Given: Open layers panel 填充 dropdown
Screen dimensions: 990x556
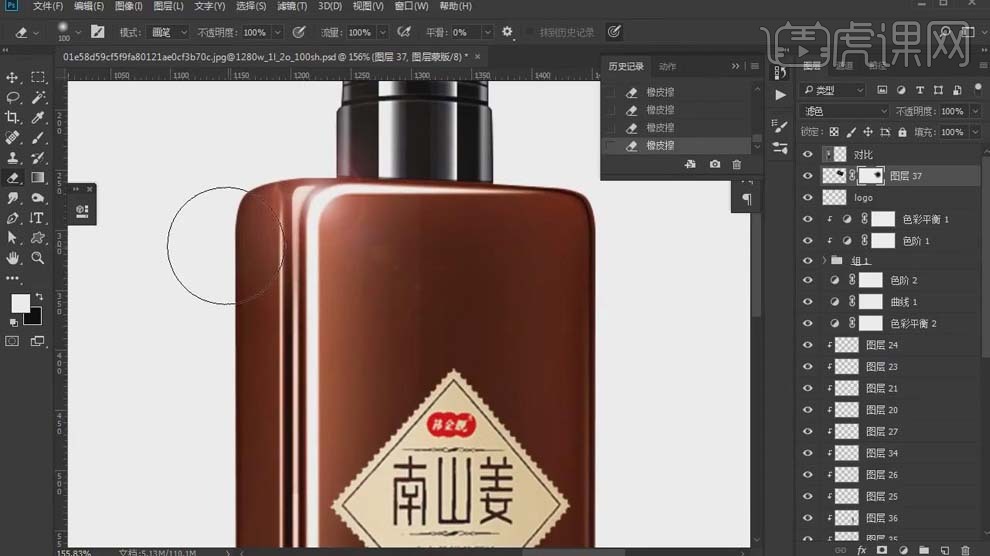Looking at the screenshot, I should [975, 132].
